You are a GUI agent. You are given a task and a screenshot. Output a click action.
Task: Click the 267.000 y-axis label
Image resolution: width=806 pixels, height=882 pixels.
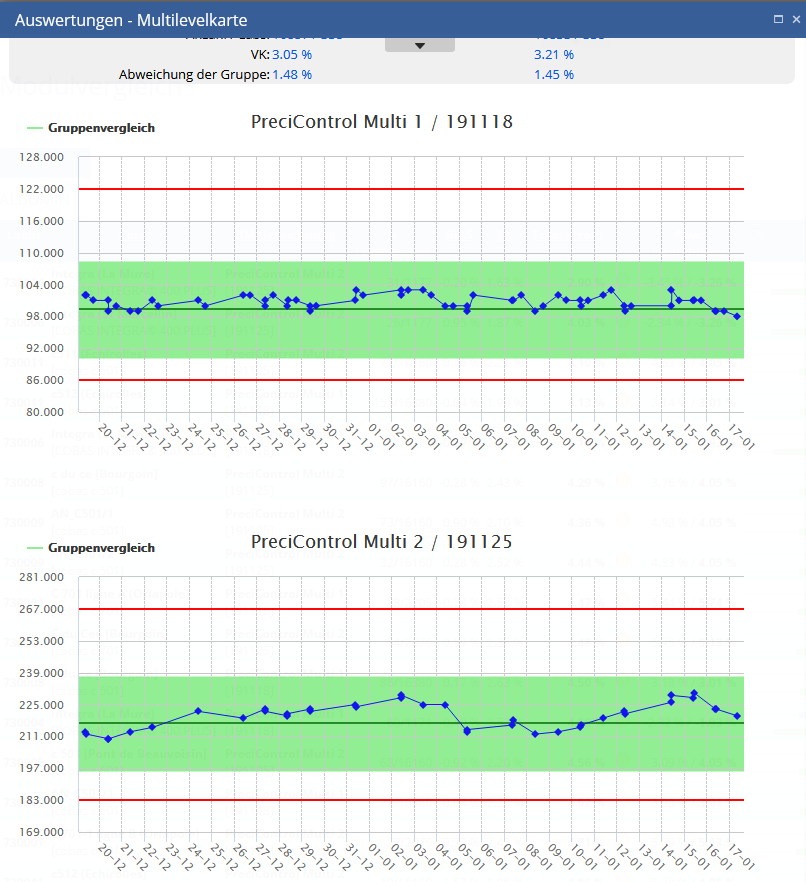click(42, 609)
